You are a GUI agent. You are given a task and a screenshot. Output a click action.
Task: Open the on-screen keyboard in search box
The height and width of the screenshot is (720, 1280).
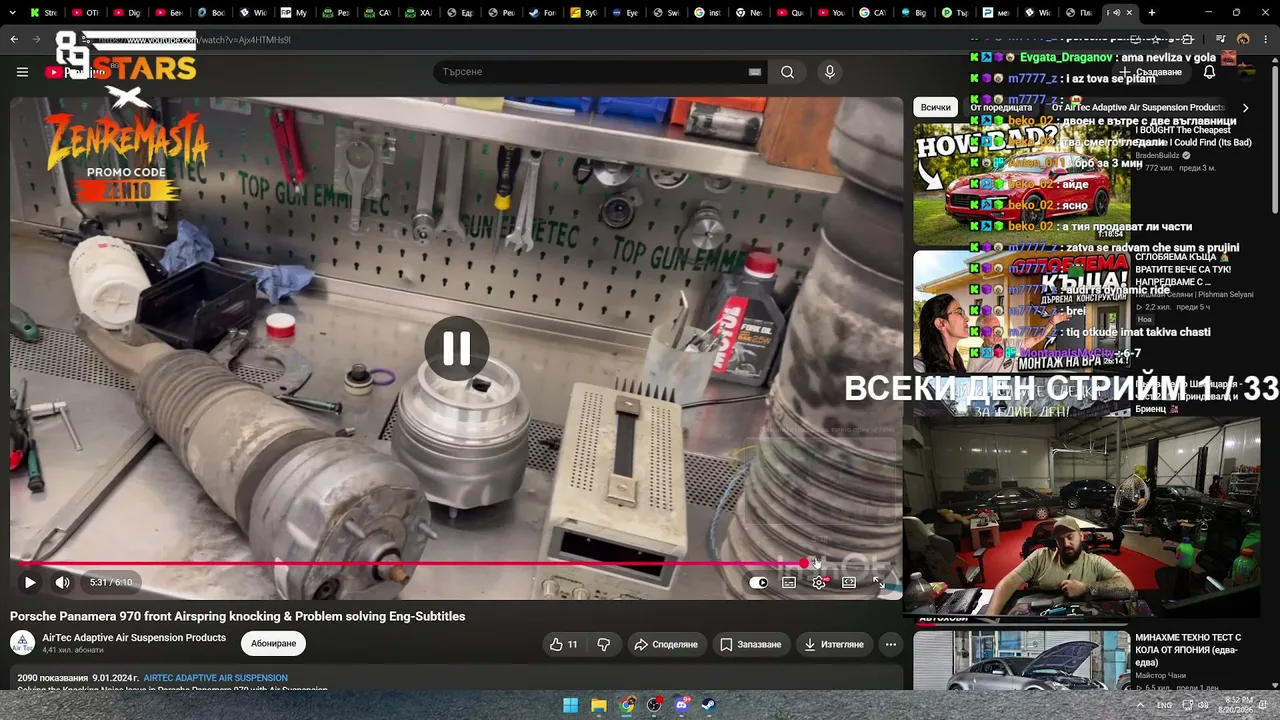pos(755,72)
